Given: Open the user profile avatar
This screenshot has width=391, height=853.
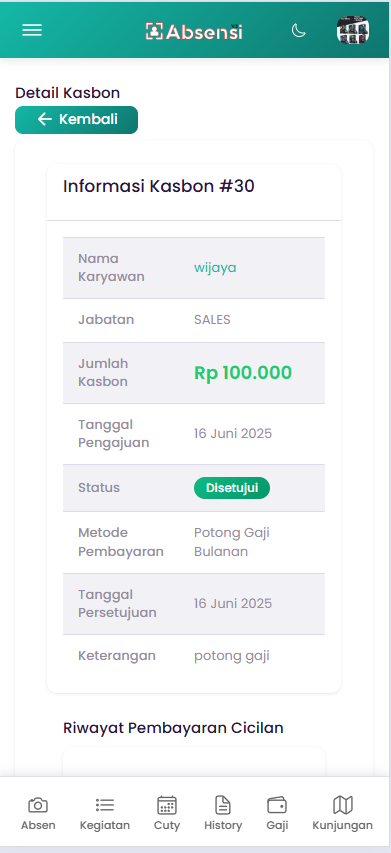Looking at the screenshot, I should [353, 30].
